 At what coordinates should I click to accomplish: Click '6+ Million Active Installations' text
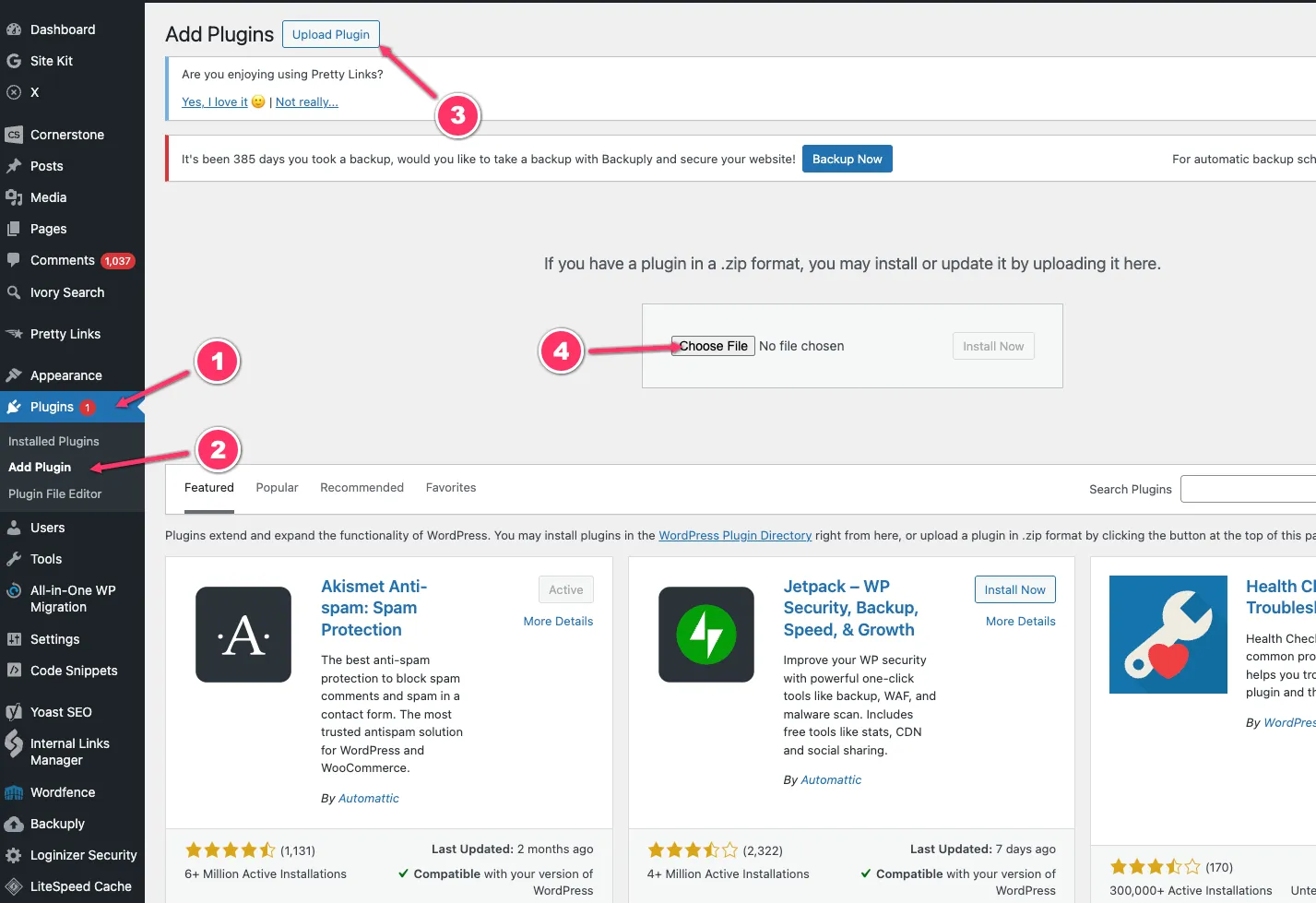pyautogui.click(x=266, y=874)
